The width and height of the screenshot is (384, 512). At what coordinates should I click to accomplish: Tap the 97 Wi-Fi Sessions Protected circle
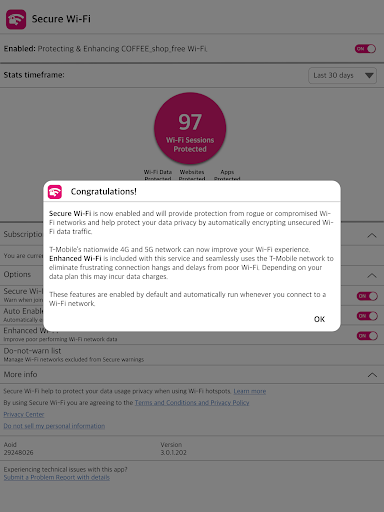click(190, 128)
